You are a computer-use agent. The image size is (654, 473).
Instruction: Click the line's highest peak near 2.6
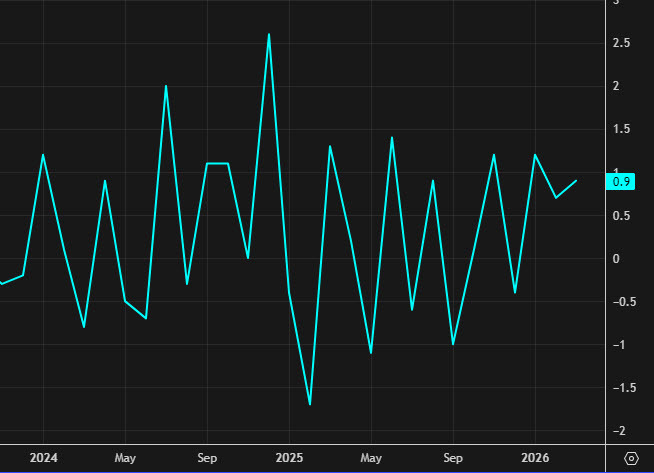click(269, 34)
